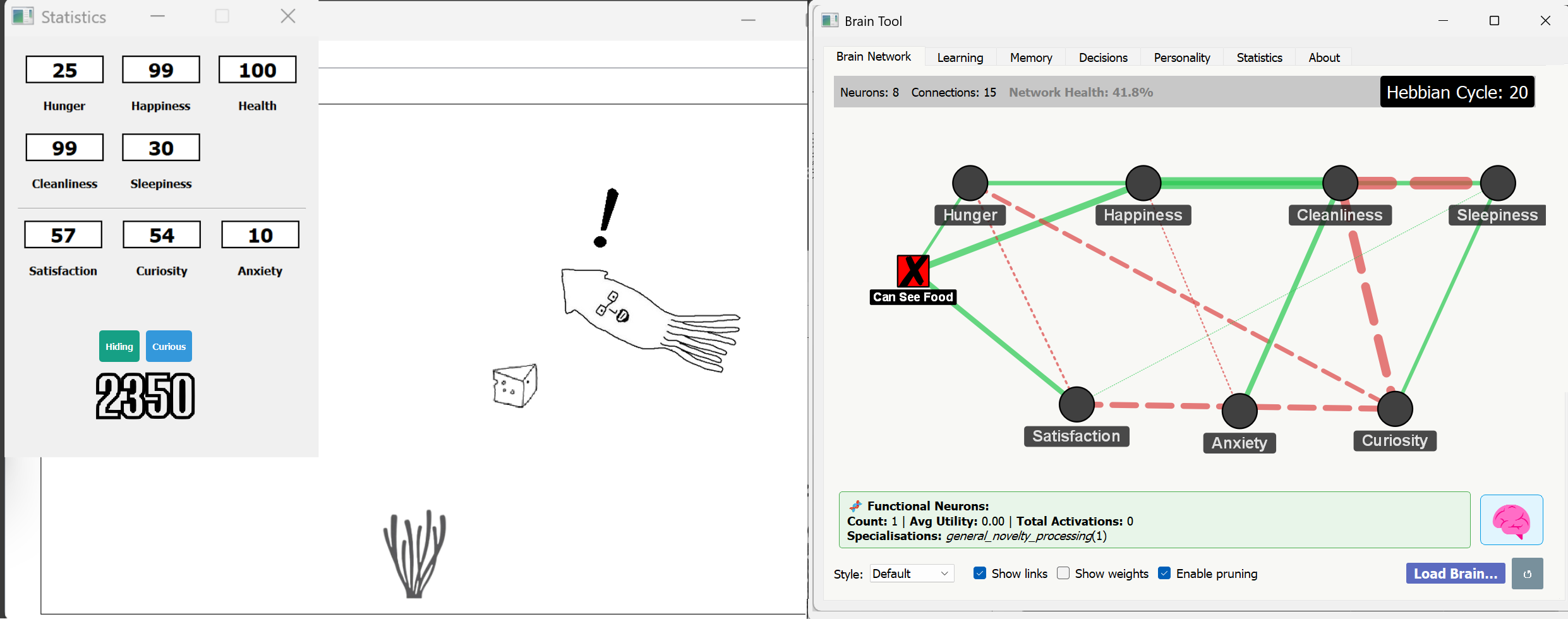Open the Style dropdown
The image size is (1568, 619).
(x=911, y=573)
